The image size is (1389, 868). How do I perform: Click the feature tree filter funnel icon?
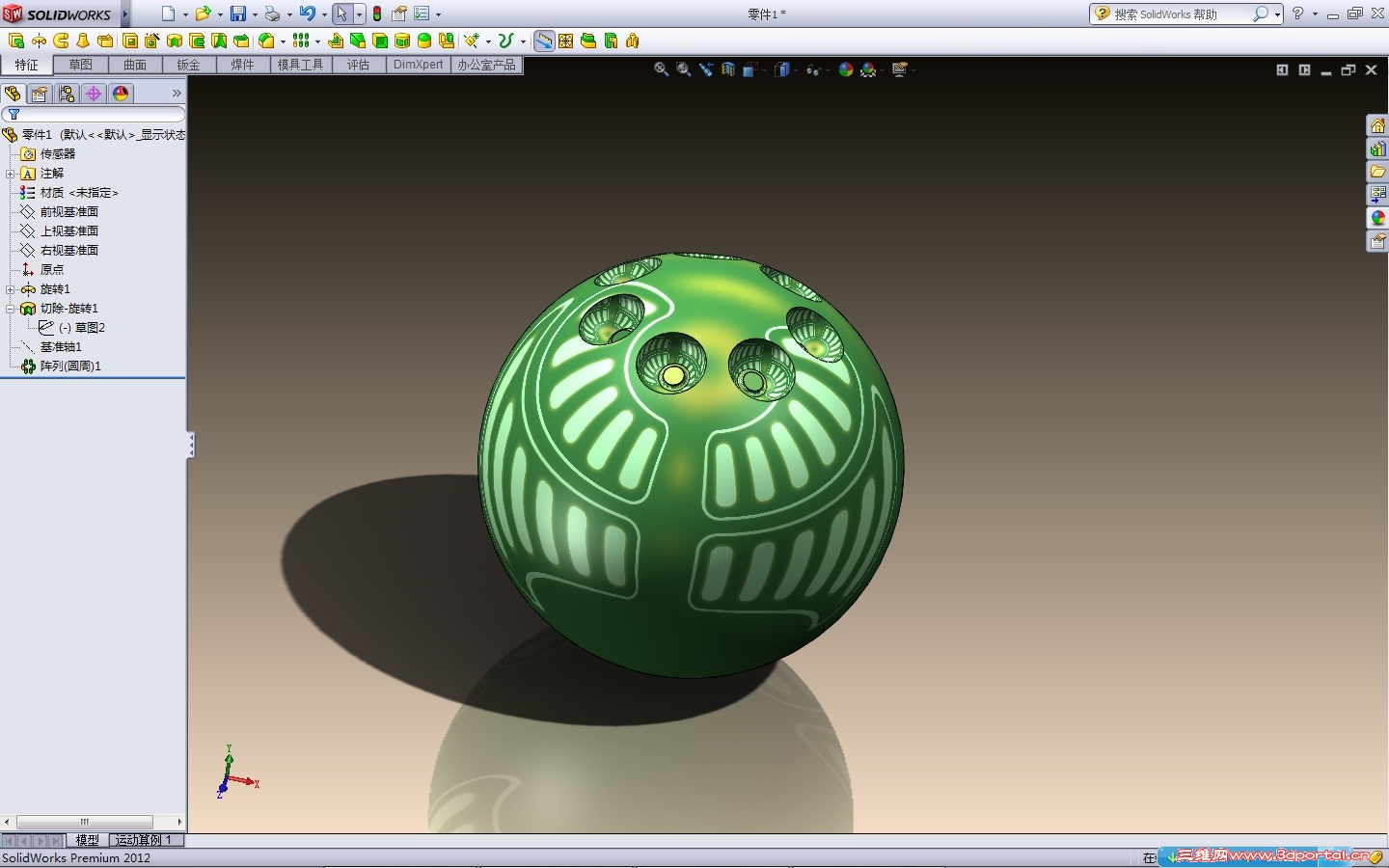tap(14, 114)
